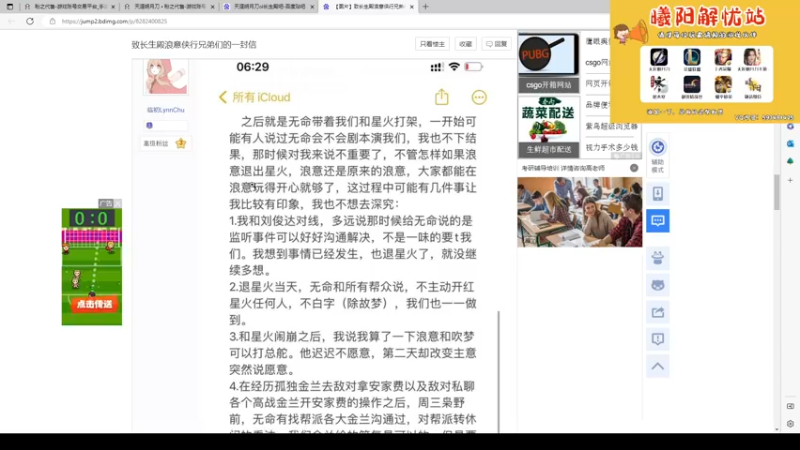Open the tab actions menu icon
The width and height of the screenshot is (800, 450).
click(x=10, y=7)
